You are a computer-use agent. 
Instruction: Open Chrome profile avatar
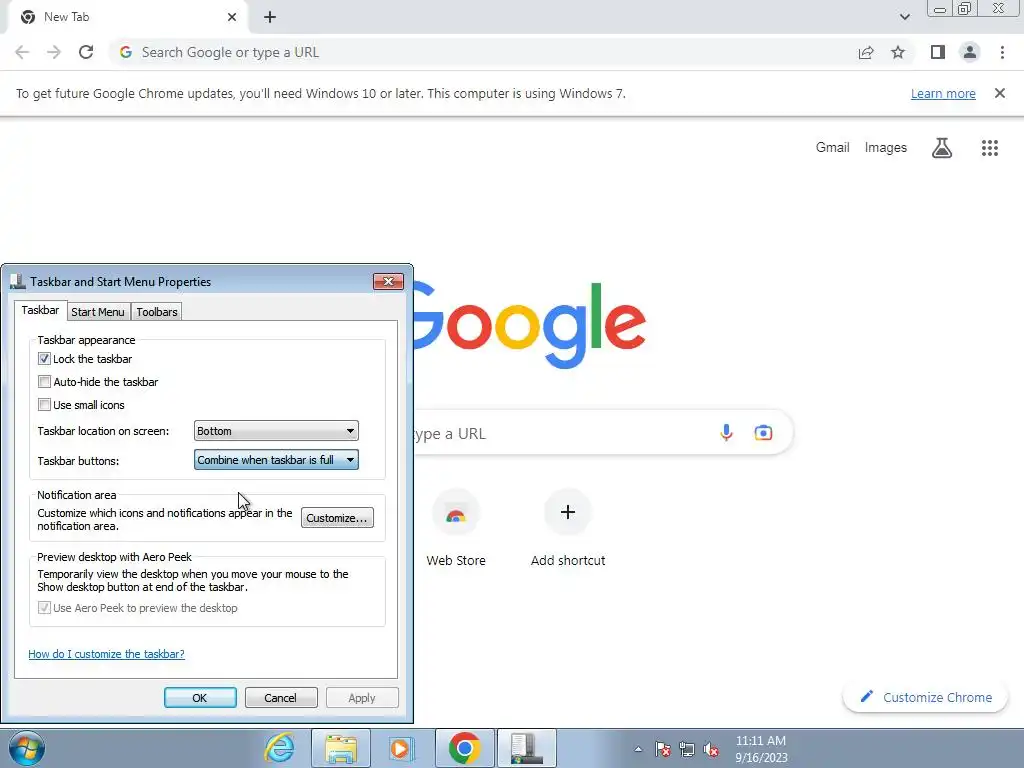point(970,52)
